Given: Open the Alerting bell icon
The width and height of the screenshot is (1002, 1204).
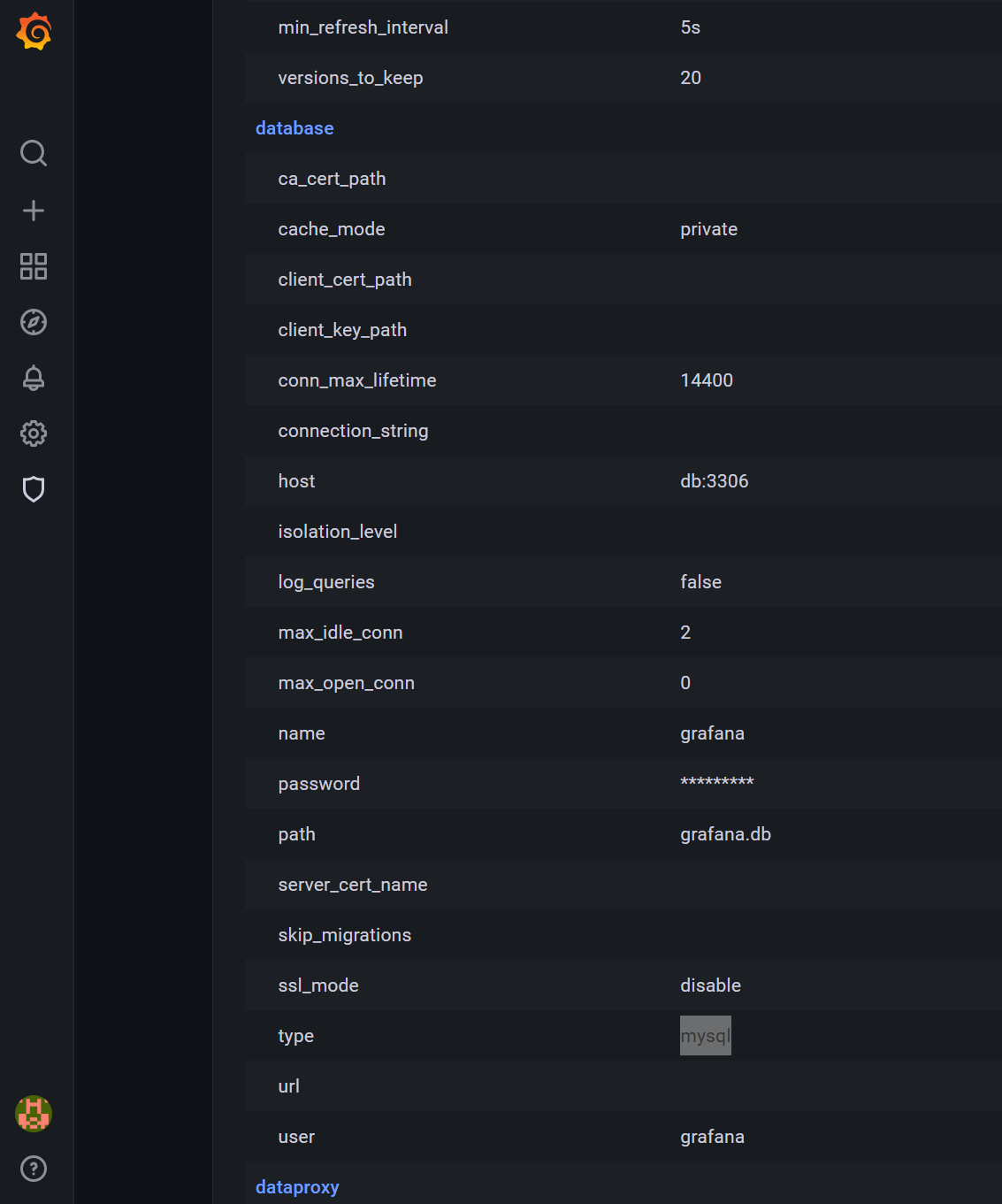Looking at the screenshot, I should pos(34,378).
